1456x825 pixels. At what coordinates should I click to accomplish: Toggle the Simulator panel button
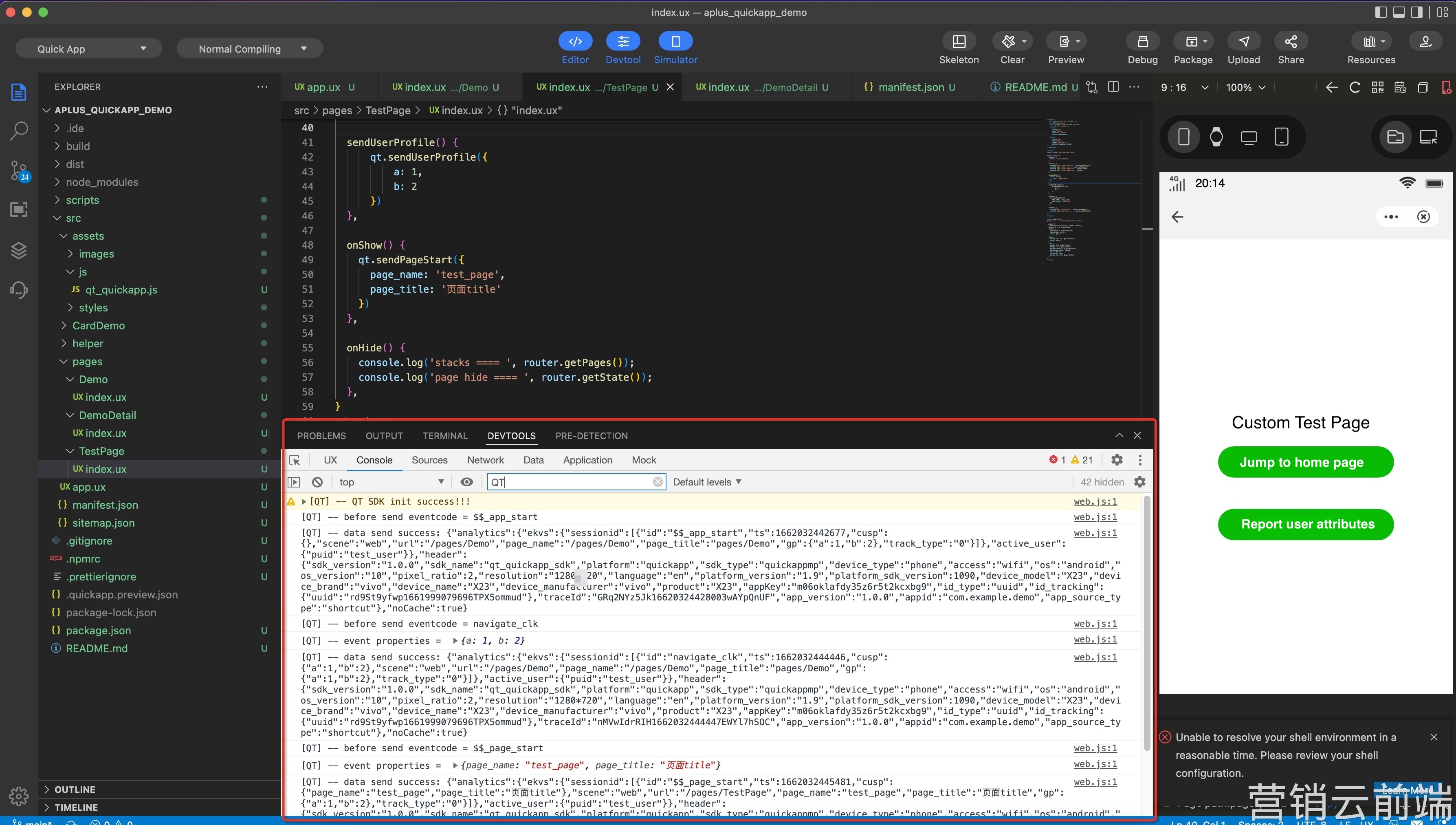(x=675, y=41)
